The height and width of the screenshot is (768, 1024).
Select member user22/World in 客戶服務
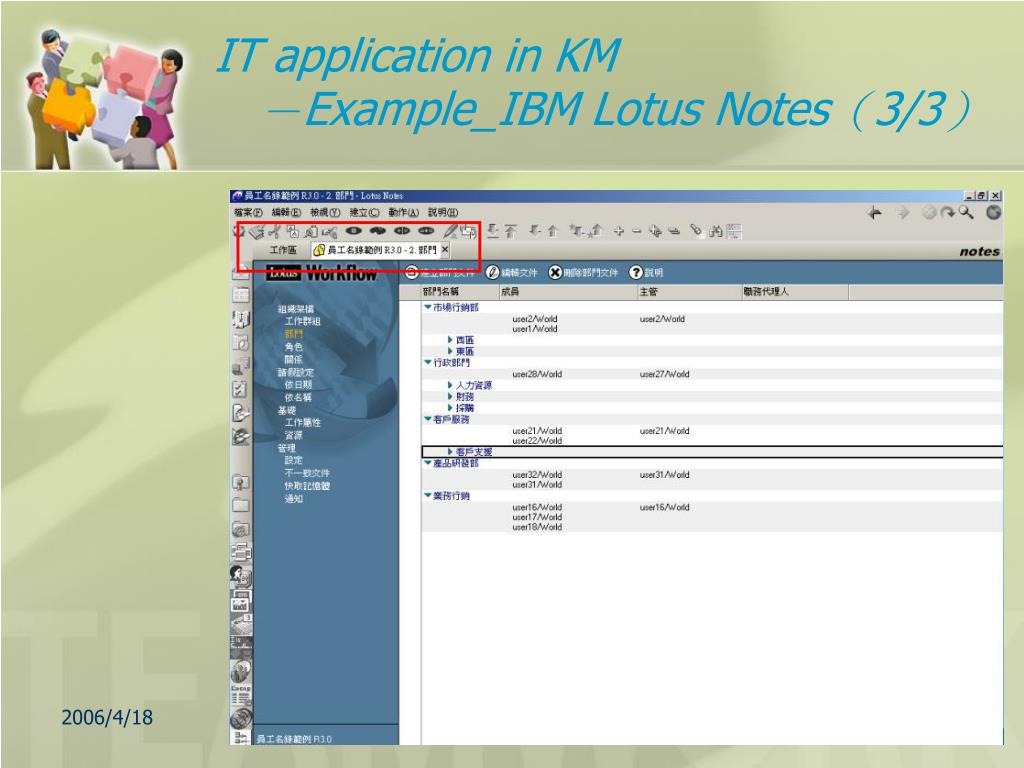tap(537, 441)
